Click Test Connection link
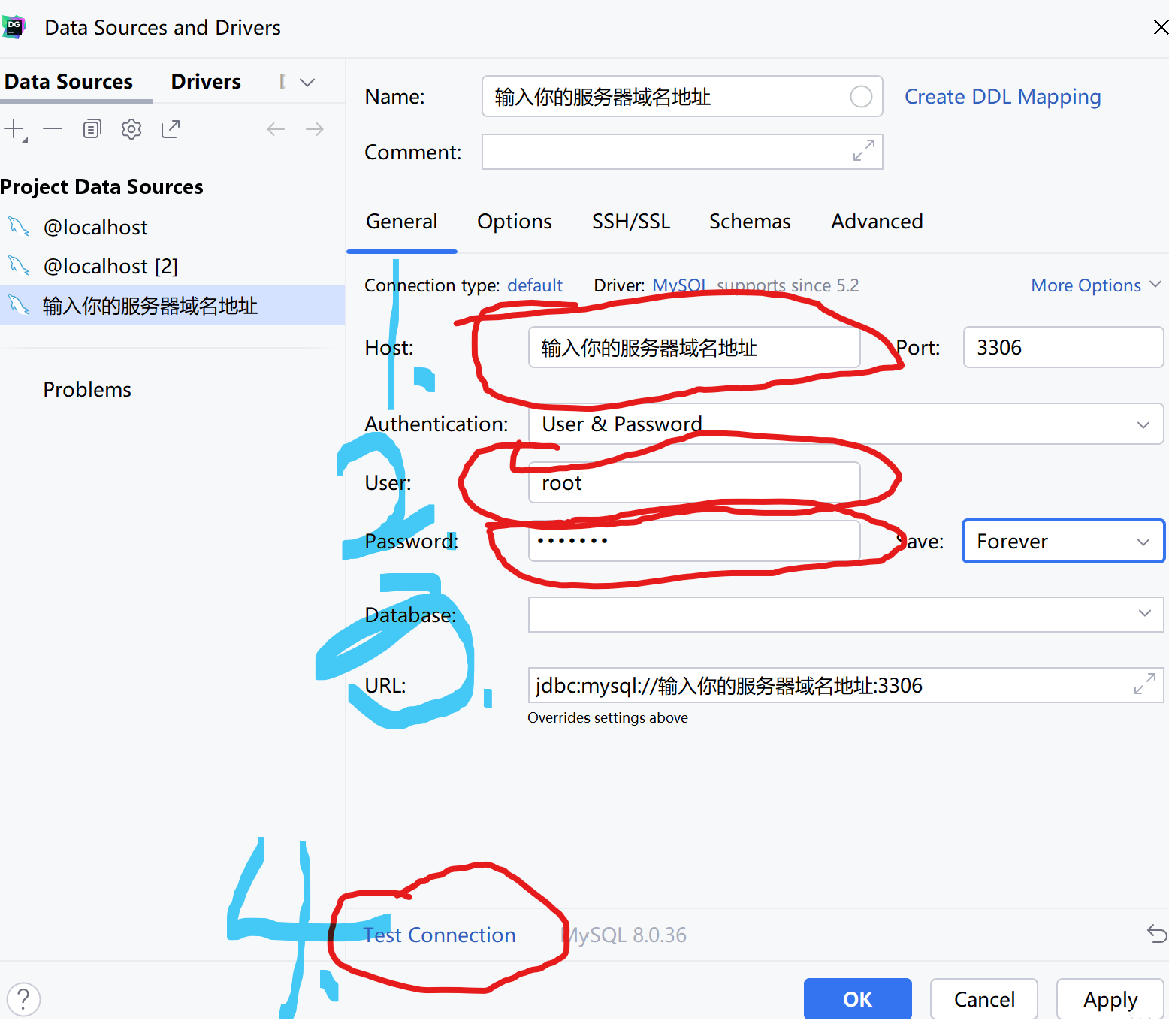Viewport: 1169px width, 1036px height. pyautogui.click(x=440, y=935)
